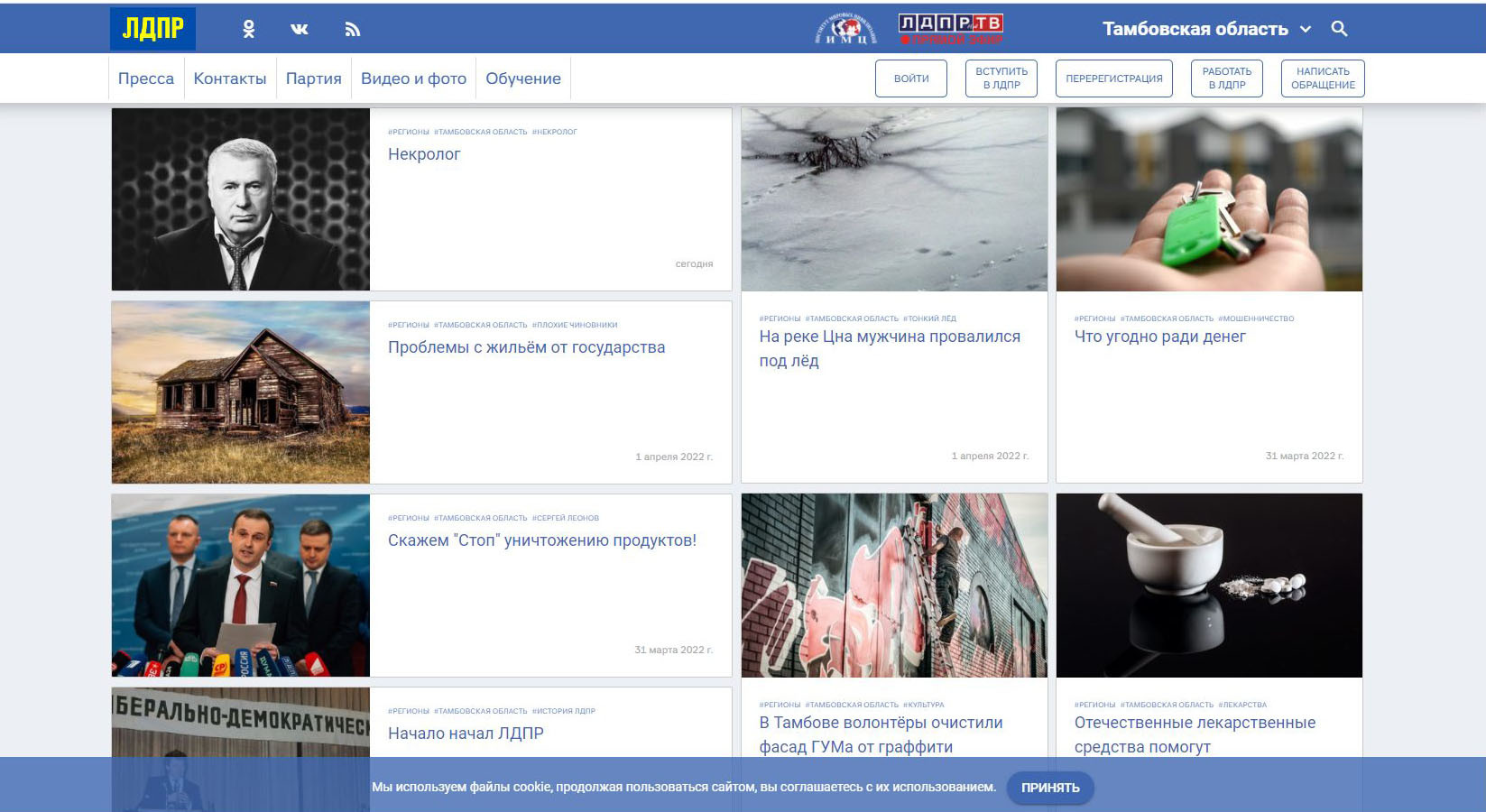Click the yellow ЛДПР logo

[x=152, y=29]
